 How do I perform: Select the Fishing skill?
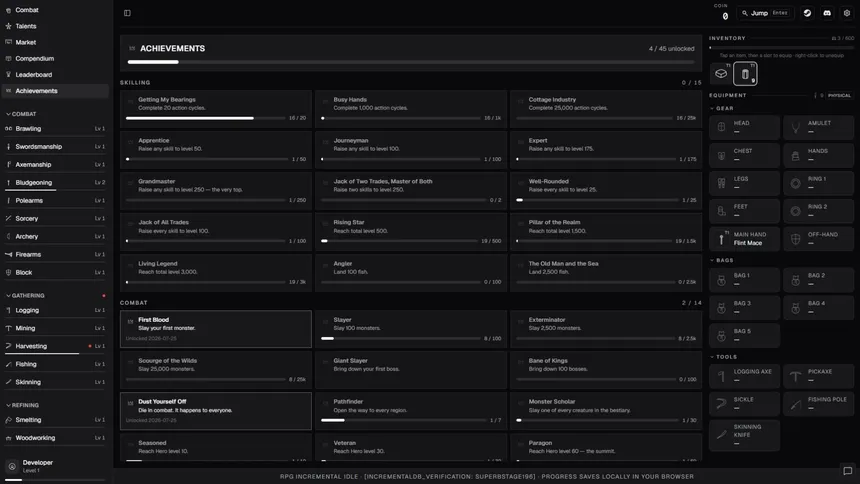[x=55, y=364]
